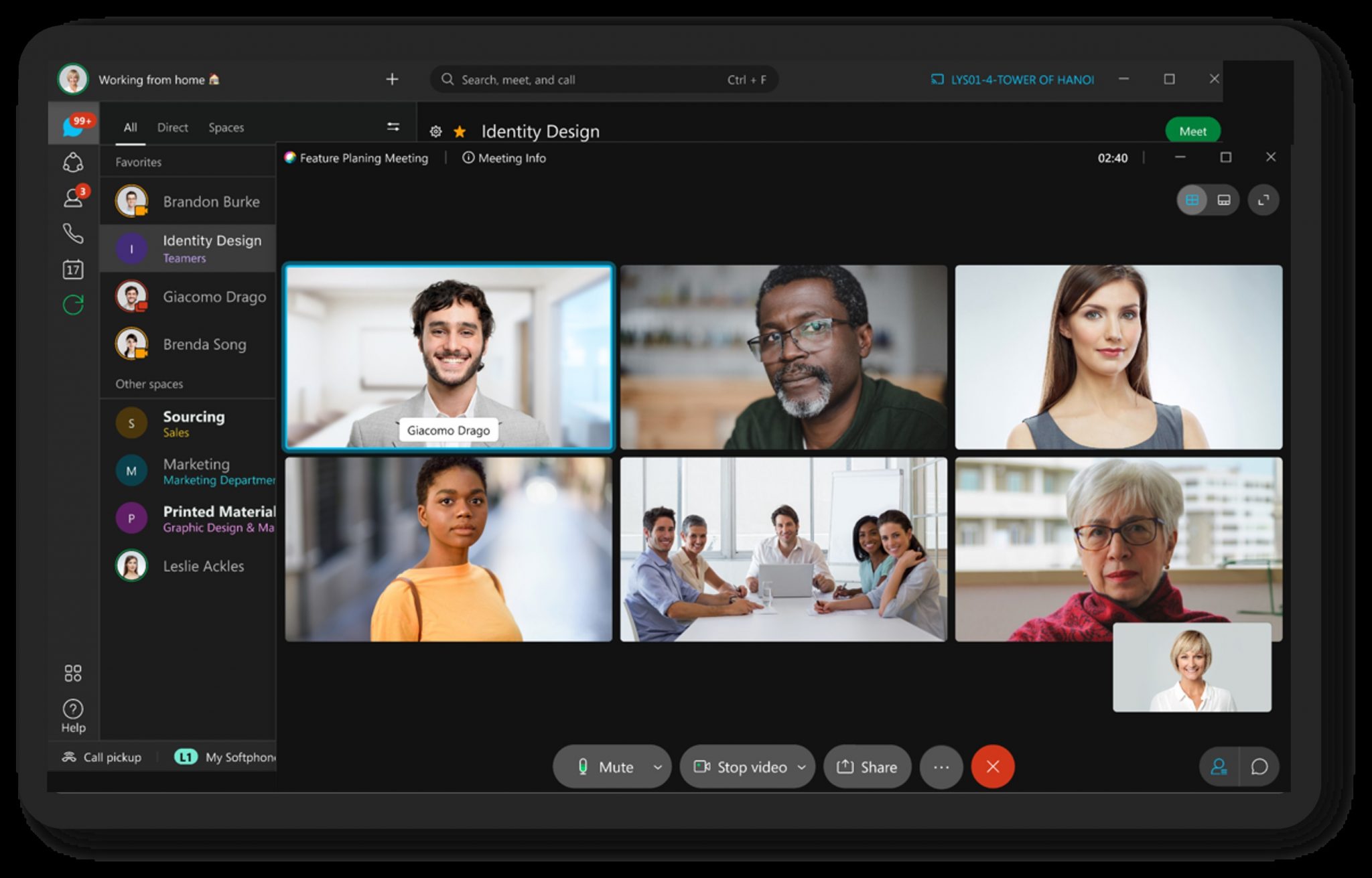Click the Messaging icon showing 99+ badge
The width and height of the screenshot is (1372, 878).
74,126
